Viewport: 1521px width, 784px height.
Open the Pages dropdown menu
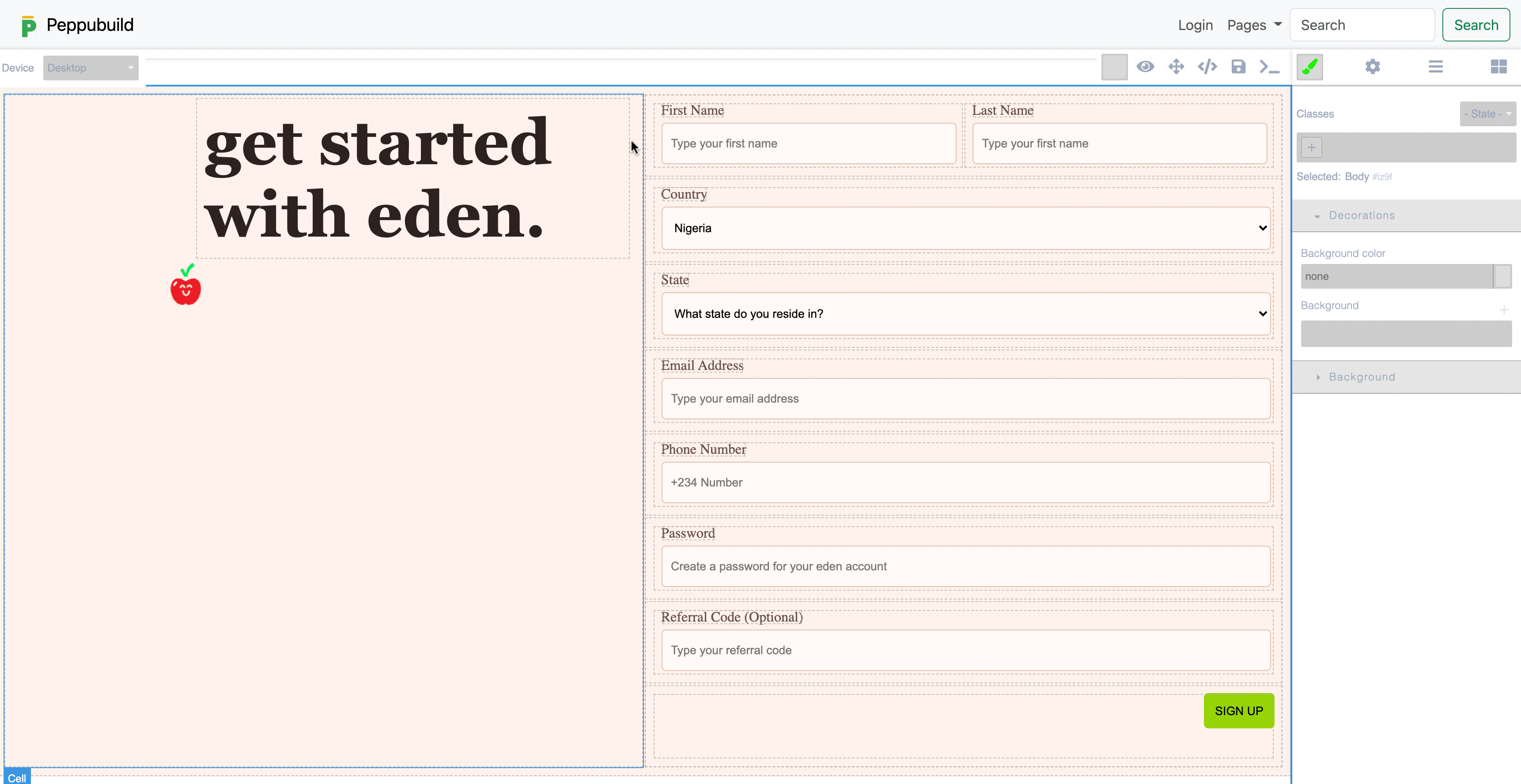(1254, 26)
